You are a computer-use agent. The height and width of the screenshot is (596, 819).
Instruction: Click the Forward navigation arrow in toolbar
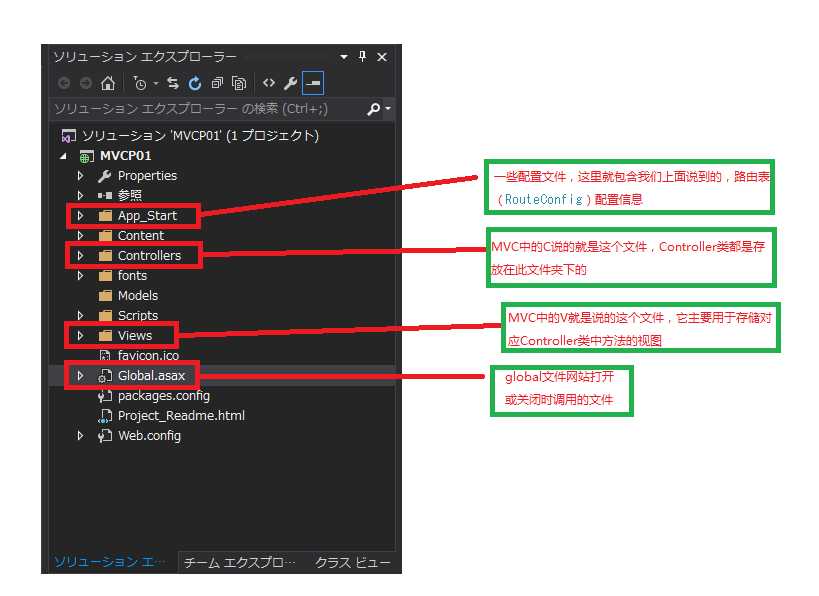tap(86, 83)
